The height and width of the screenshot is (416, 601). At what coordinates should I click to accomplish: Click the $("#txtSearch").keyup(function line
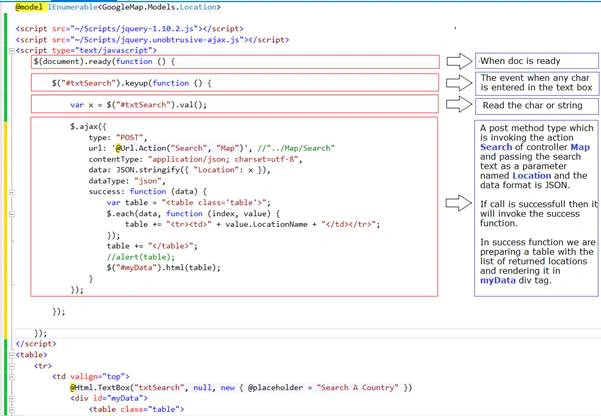131,83
